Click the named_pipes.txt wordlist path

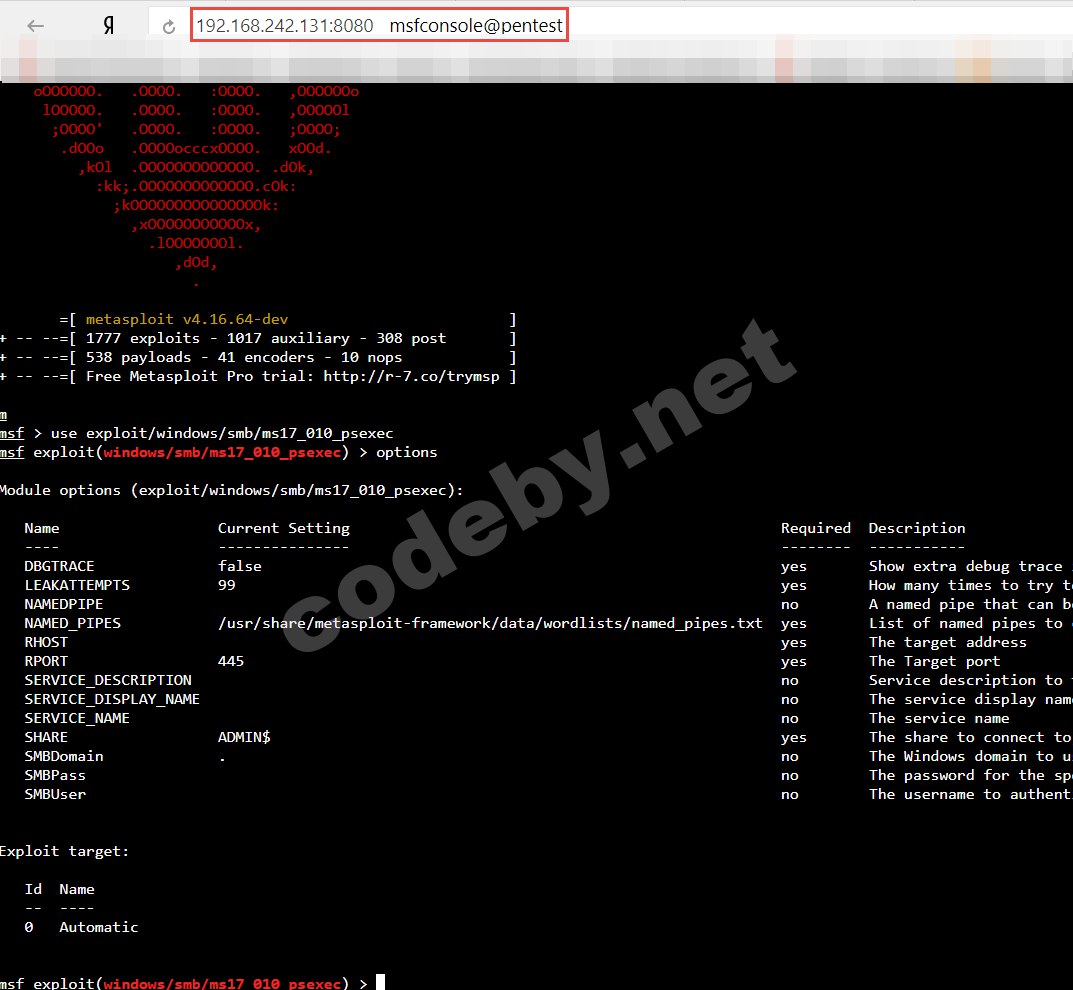click(490, 623)
